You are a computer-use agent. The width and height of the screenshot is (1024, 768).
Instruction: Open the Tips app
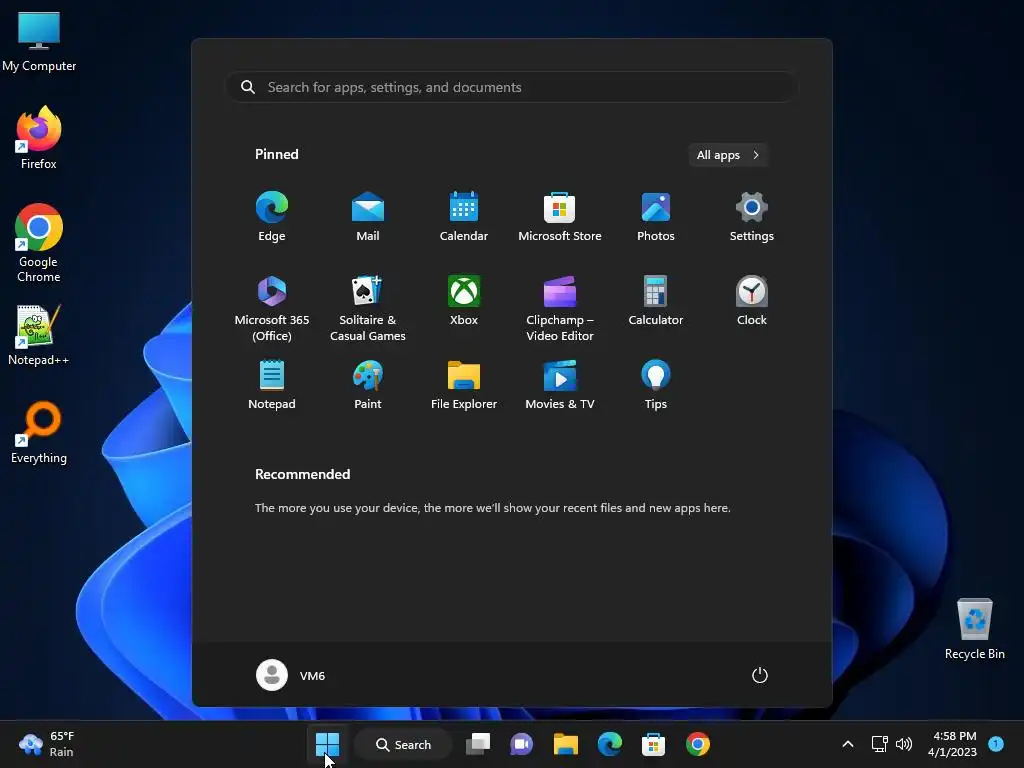click(656, 385)
